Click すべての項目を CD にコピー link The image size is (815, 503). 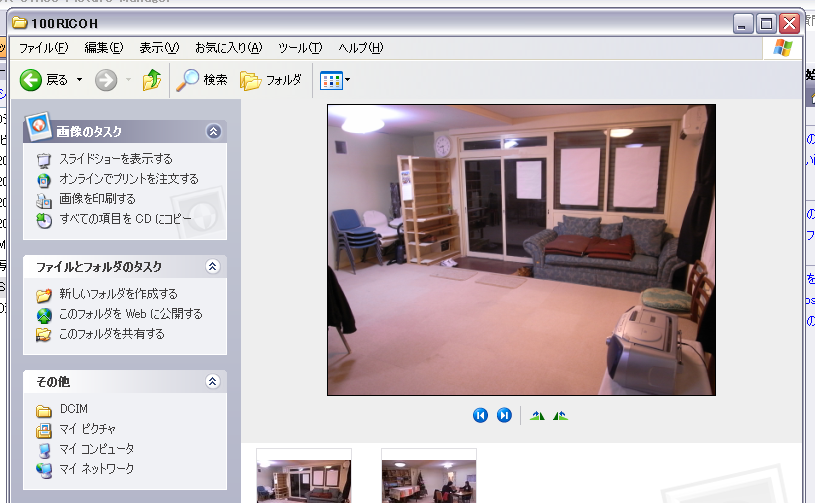tap(125, 219)
